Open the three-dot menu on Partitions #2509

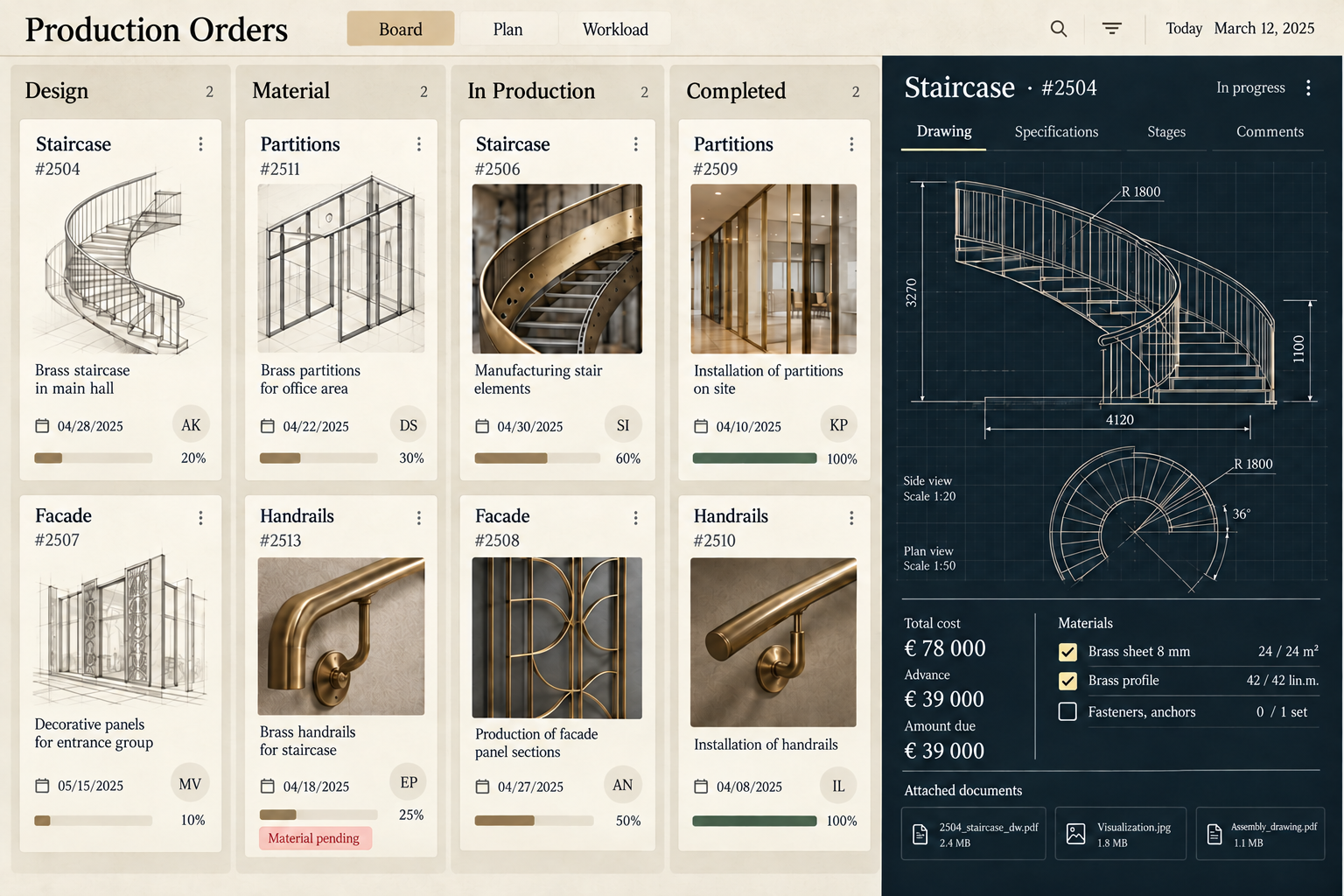(x=851, y=143)
